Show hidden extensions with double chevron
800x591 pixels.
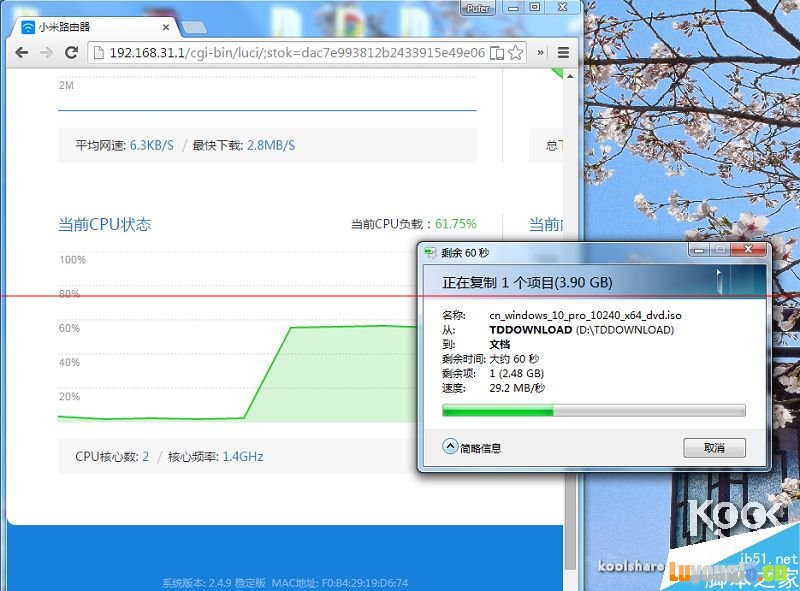pos(540,53)
